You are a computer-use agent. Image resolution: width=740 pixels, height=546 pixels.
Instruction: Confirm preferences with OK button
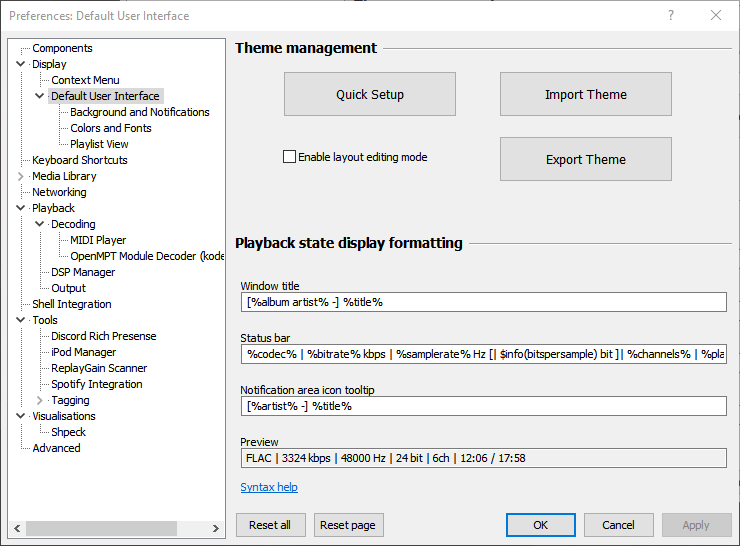[540, 525]
